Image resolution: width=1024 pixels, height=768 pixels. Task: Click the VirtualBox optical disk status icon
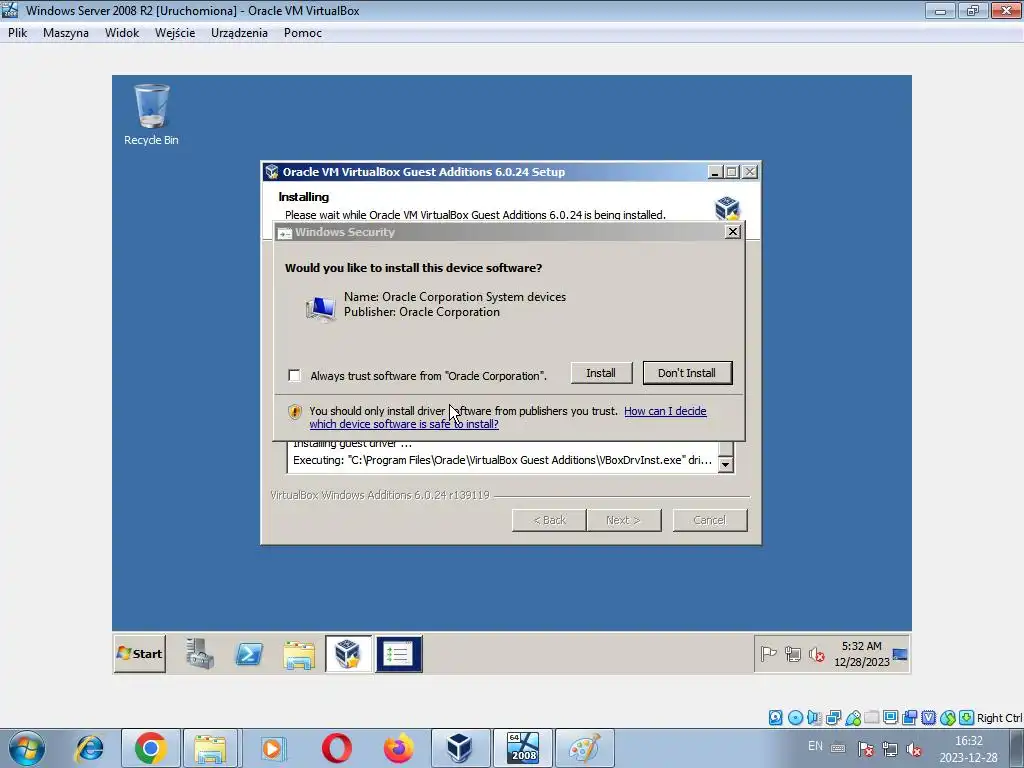795,718
